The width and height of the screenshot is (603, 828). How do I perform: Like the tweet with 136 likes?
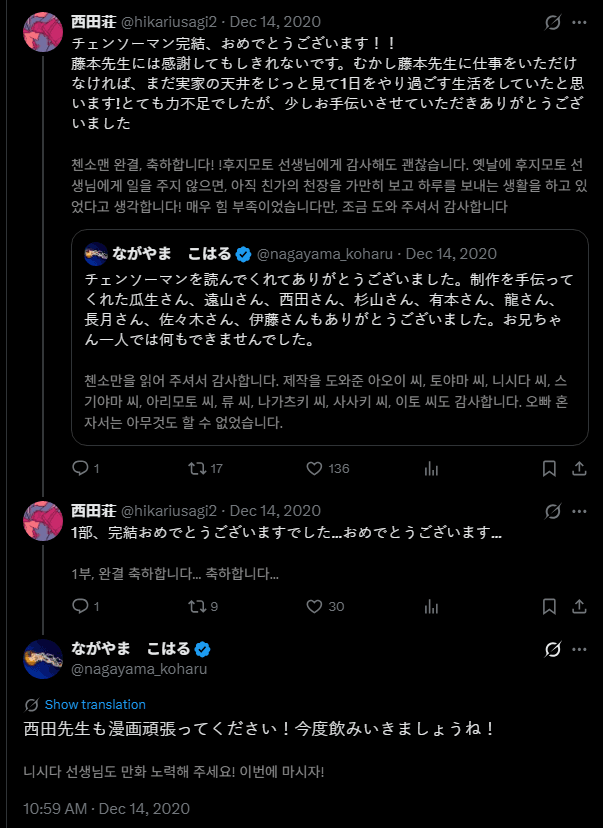coord(328,468)
